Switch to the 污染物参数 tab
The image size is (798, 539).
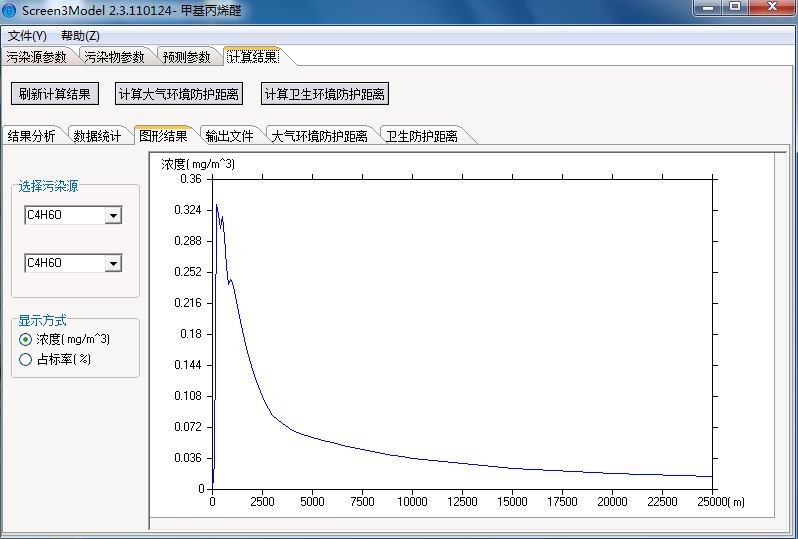(x=115, y=57)
